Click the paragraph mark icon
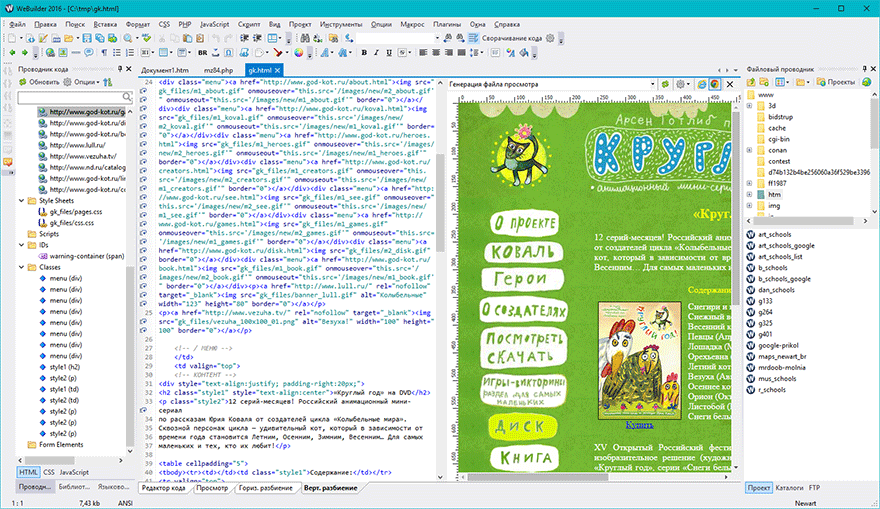880x509 pixels. click(104, 53)
